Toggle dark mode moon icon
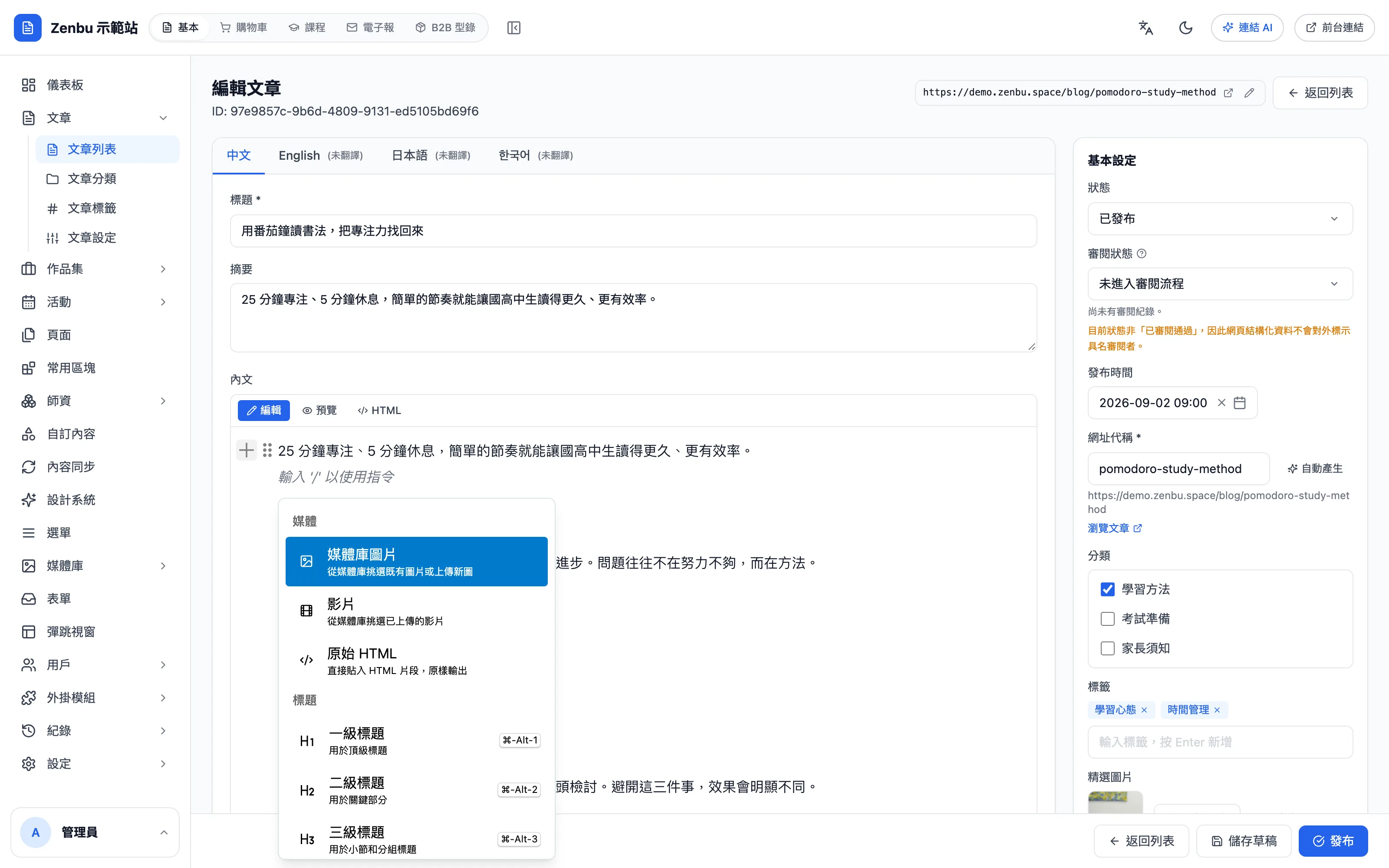Image resolution: width=1389 pixels, height=868 pixels. [x=1185, y=27]
